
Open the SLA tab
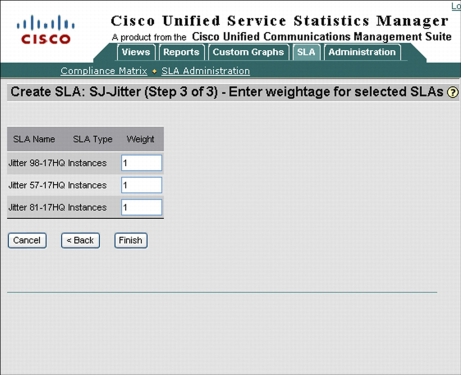306,52
